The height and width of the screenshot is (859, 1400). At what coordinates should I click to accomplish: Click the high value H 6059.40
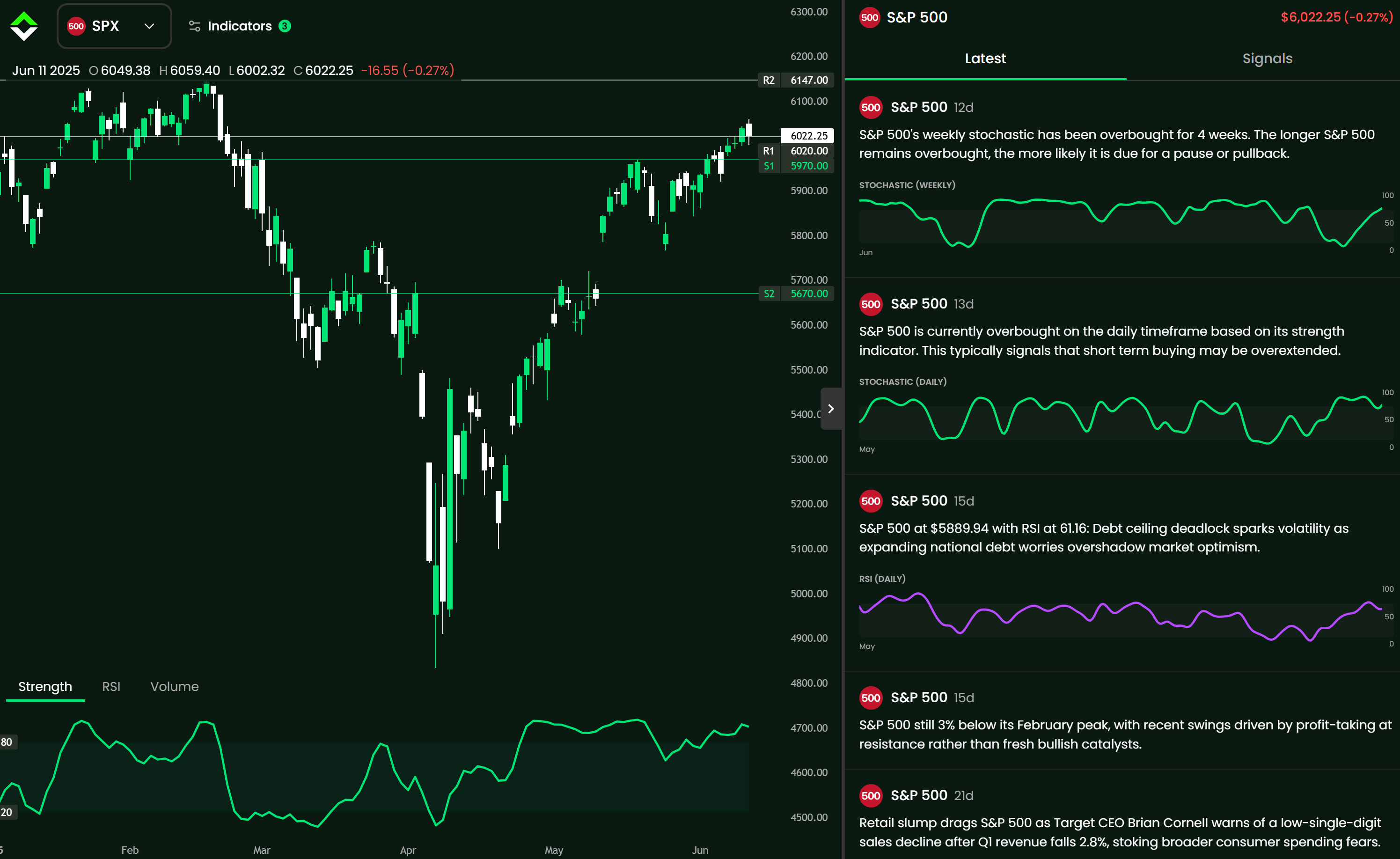189,70
